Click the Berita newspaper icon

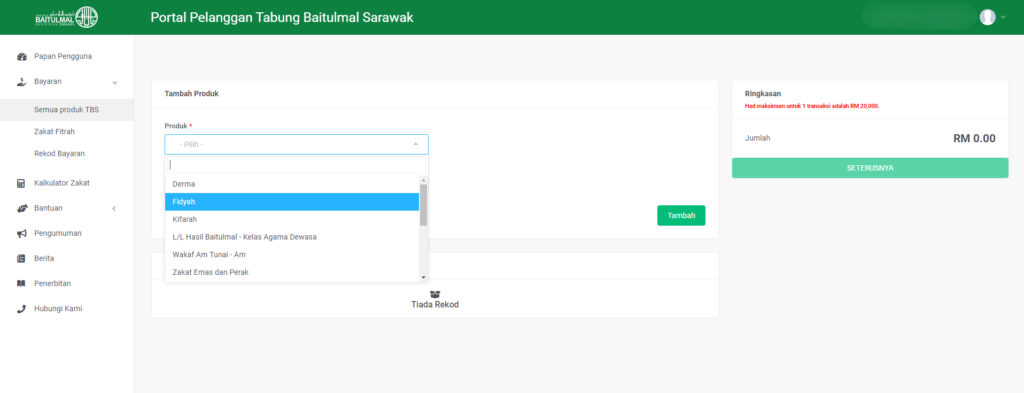point(21,259)
